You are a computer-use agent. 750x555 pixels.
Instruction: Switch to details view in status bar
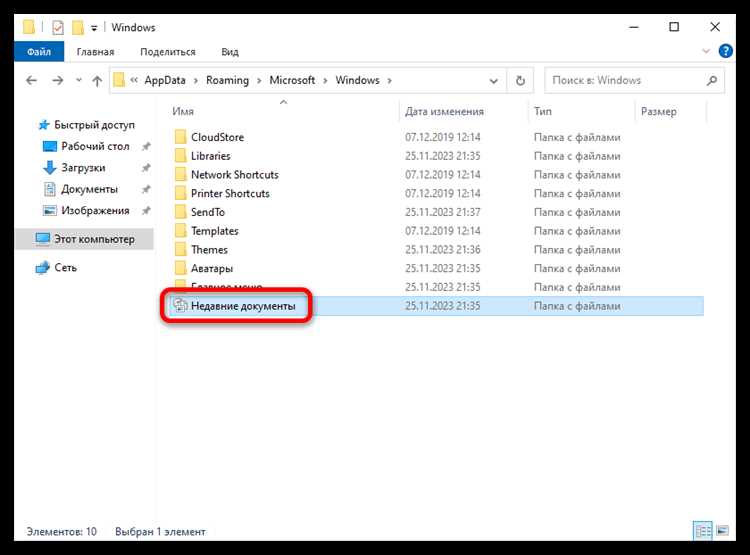coord(703,531)
